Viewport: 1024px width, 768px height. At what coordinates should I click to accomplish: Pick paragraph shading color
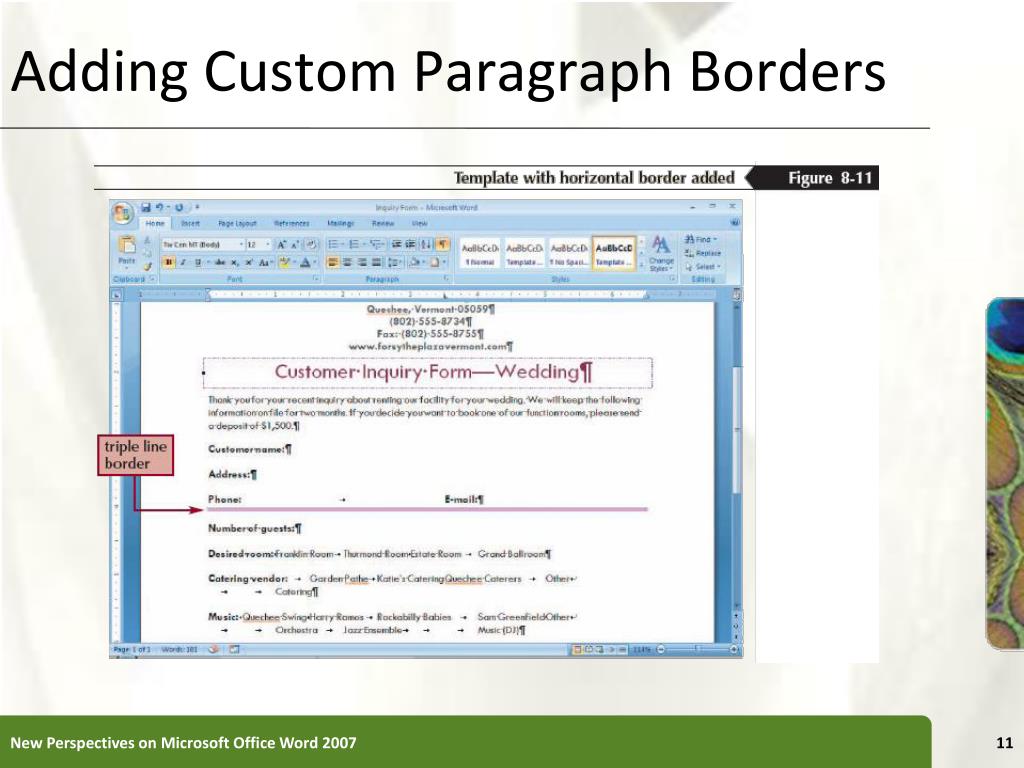click(416, 262)
